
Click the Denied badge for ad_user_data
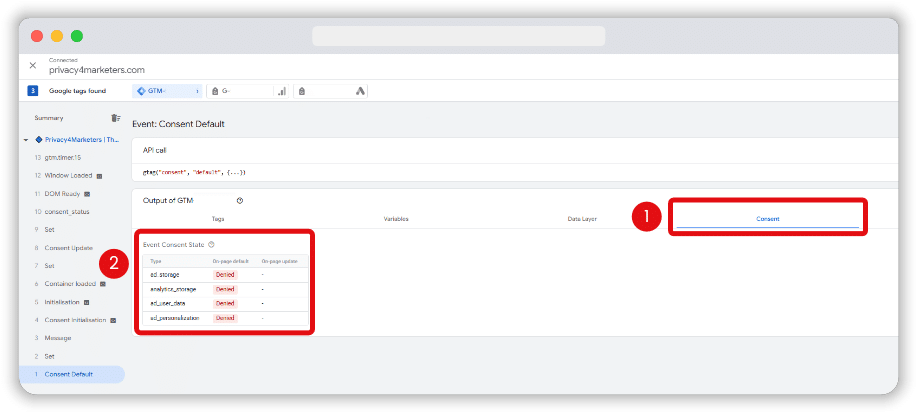click(x=225, y=303)
